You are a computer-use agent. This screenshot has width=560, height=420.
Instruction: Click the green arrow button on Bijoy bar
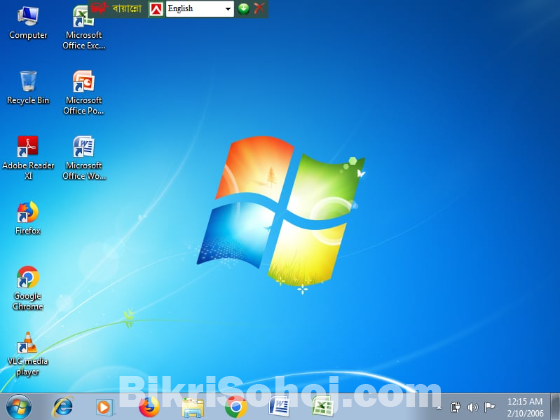244,8
